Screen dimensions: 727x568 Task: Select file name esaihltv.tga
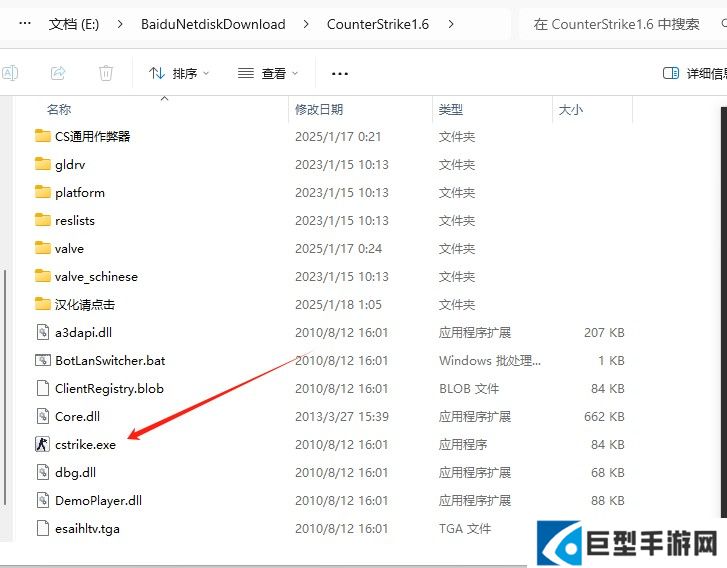point(87,529)
